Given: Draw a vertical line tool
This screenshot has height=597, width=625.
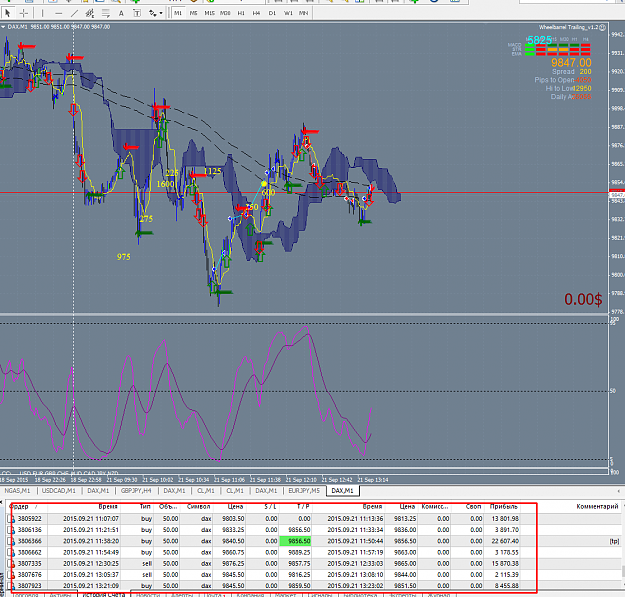Looking at the screenshot, I should click(x=42, y=13).
